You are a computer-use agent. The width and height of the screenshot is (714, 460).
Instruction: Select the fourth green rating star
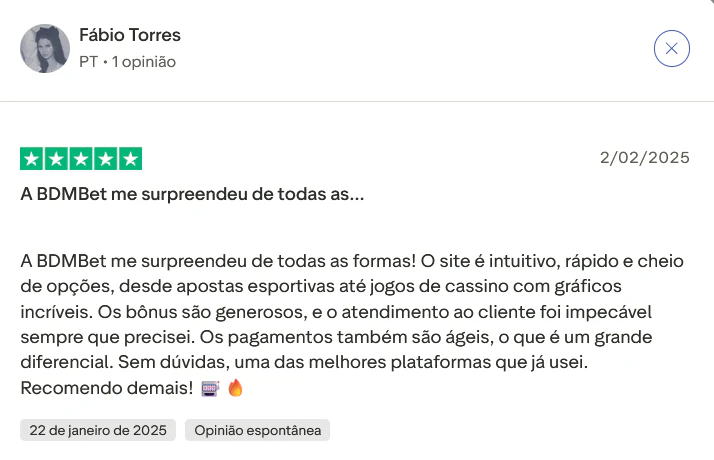[106, 158]
